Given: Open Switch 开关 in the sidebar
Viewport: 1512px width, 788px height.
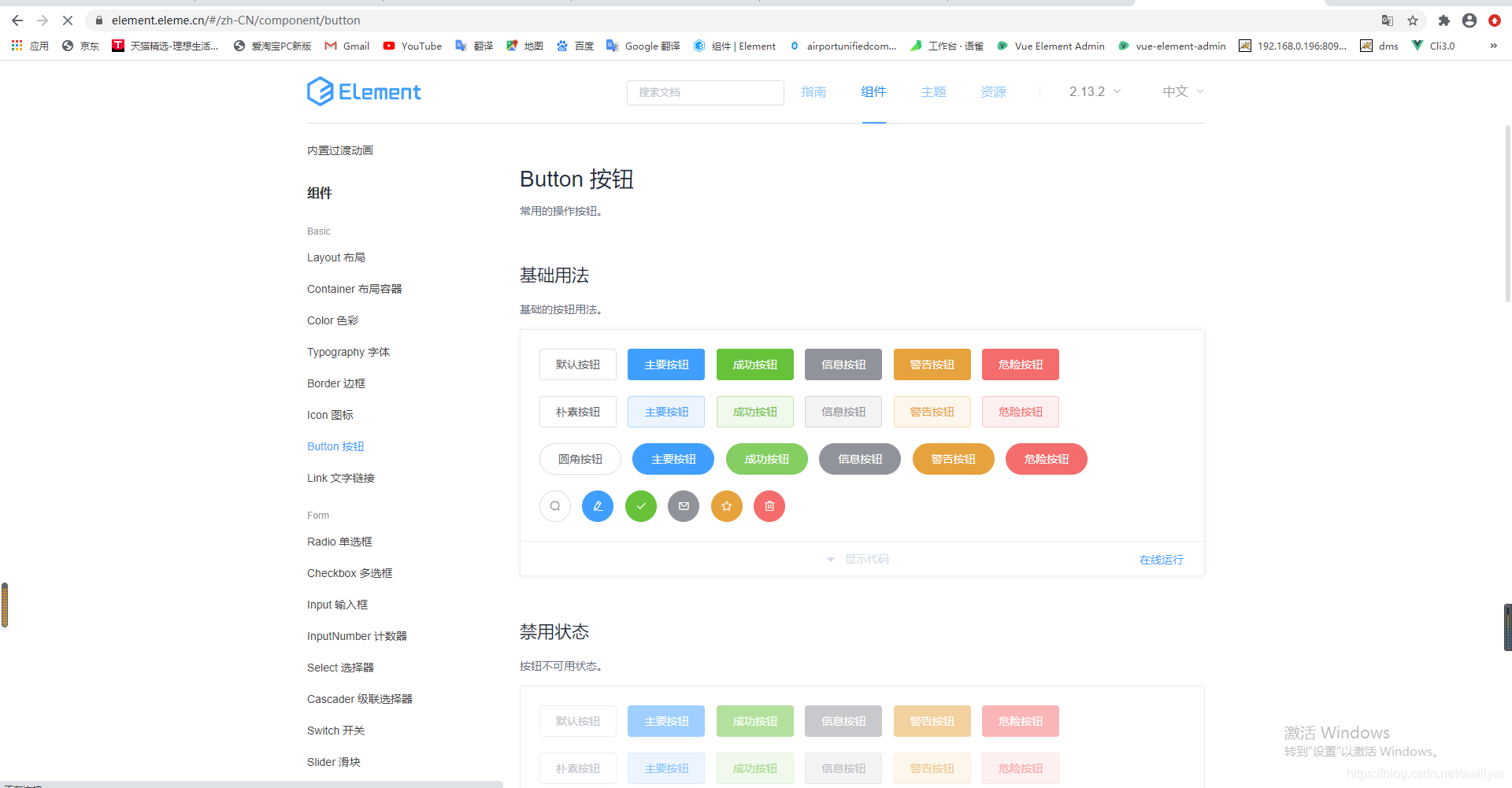Looking at the screenshot, I should click(335, 731).
